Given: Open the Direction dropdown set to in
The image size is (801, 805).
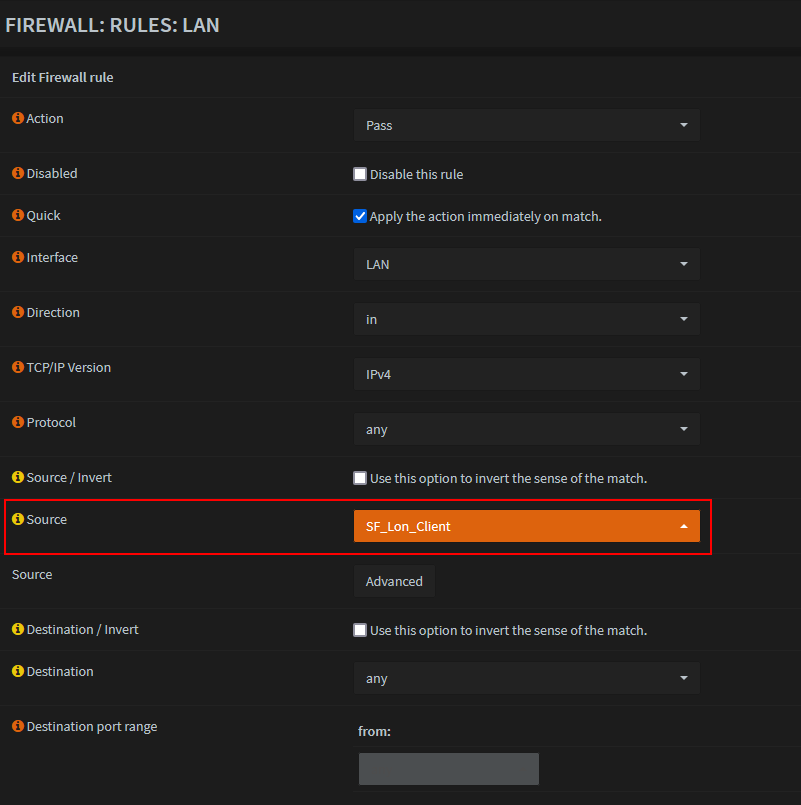Looking at the screenshot, I should pyautogui.click(x=526, y=319).
